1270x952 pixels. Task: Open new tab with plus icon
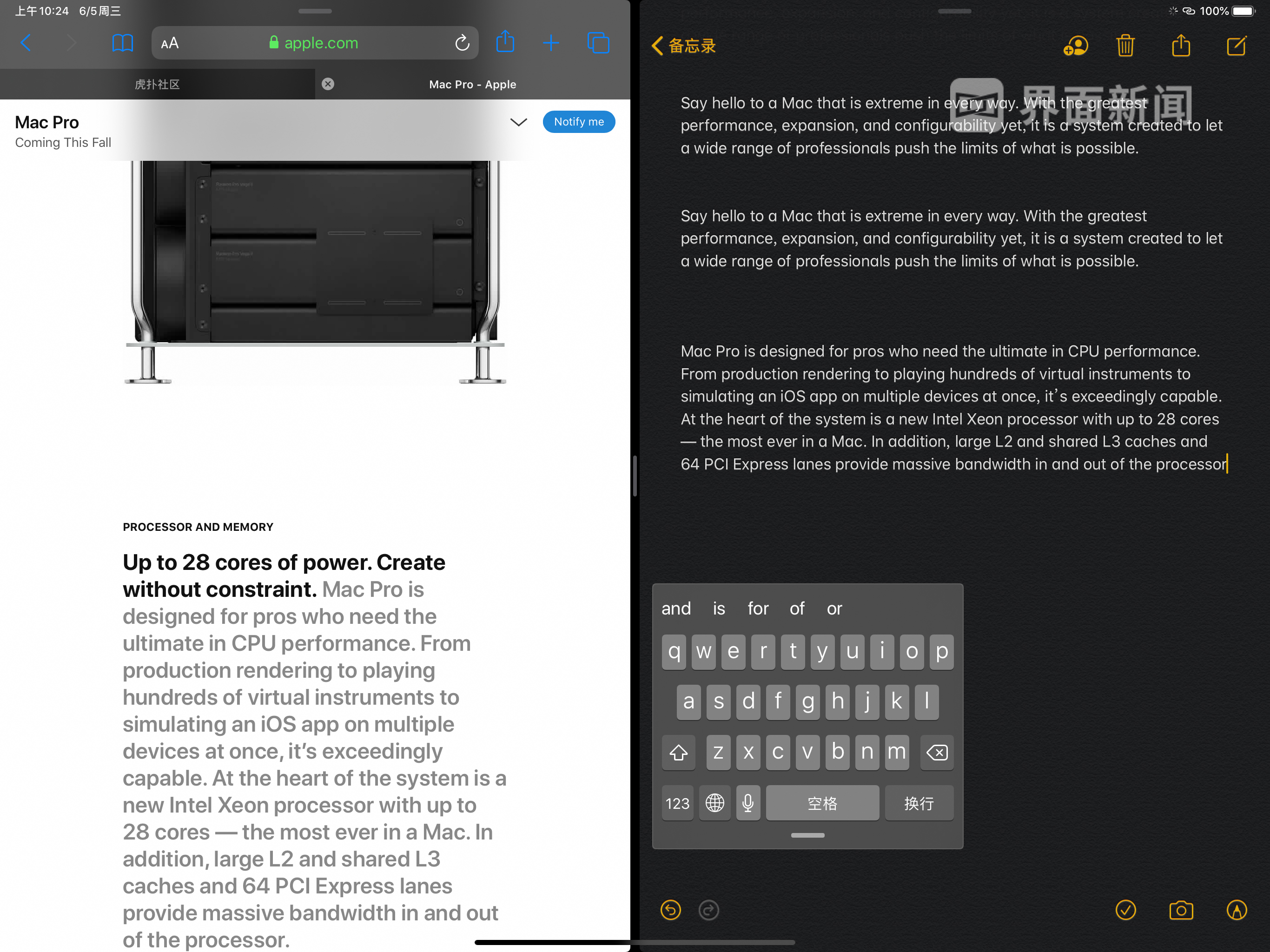pos(550,43)
